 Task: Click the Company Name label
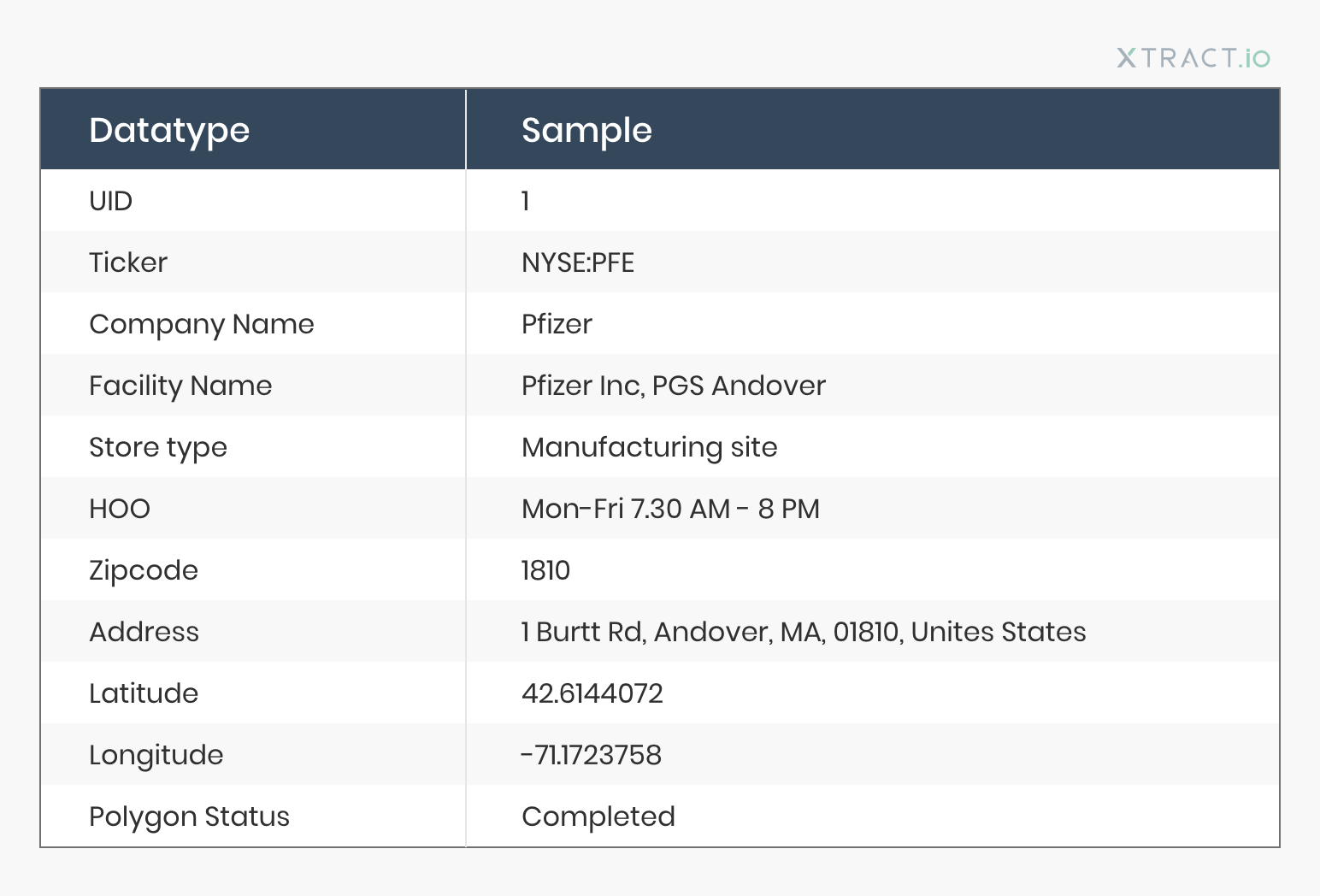coord(202,324)
